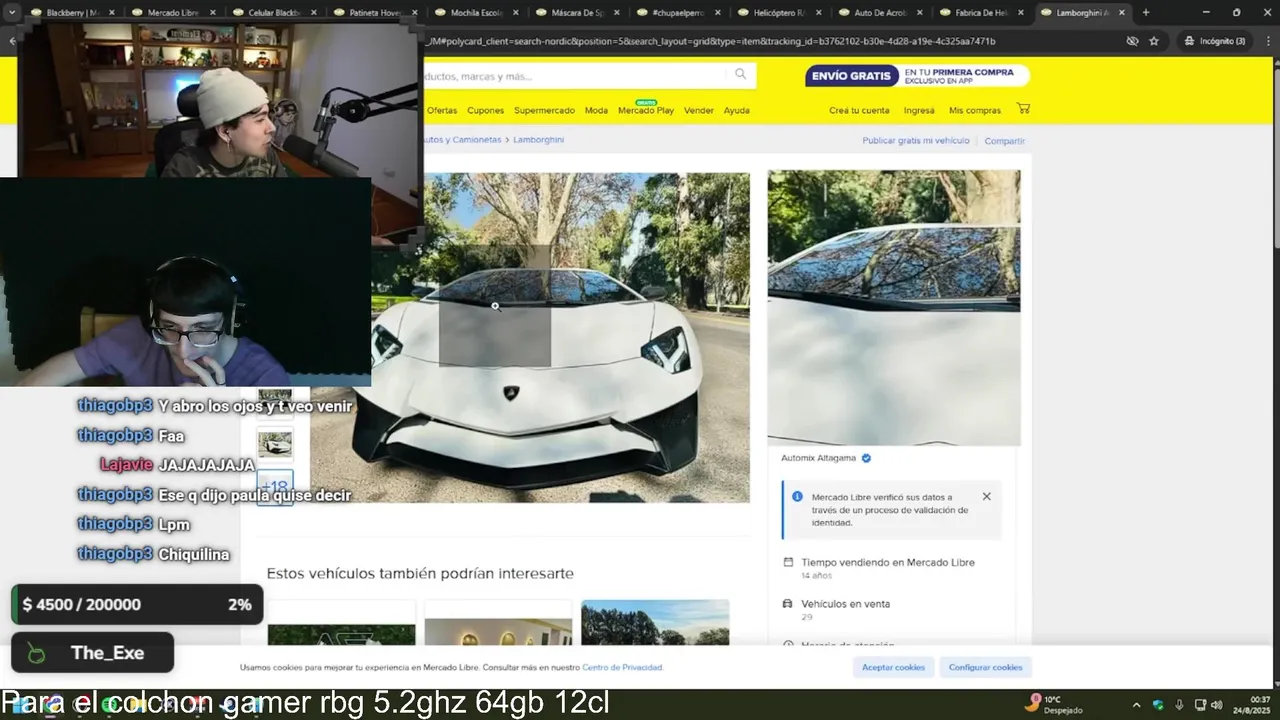Click the verified badge next to Automix Altagama
Viewport: 1280px width, 720px height.
coord(867,458)
